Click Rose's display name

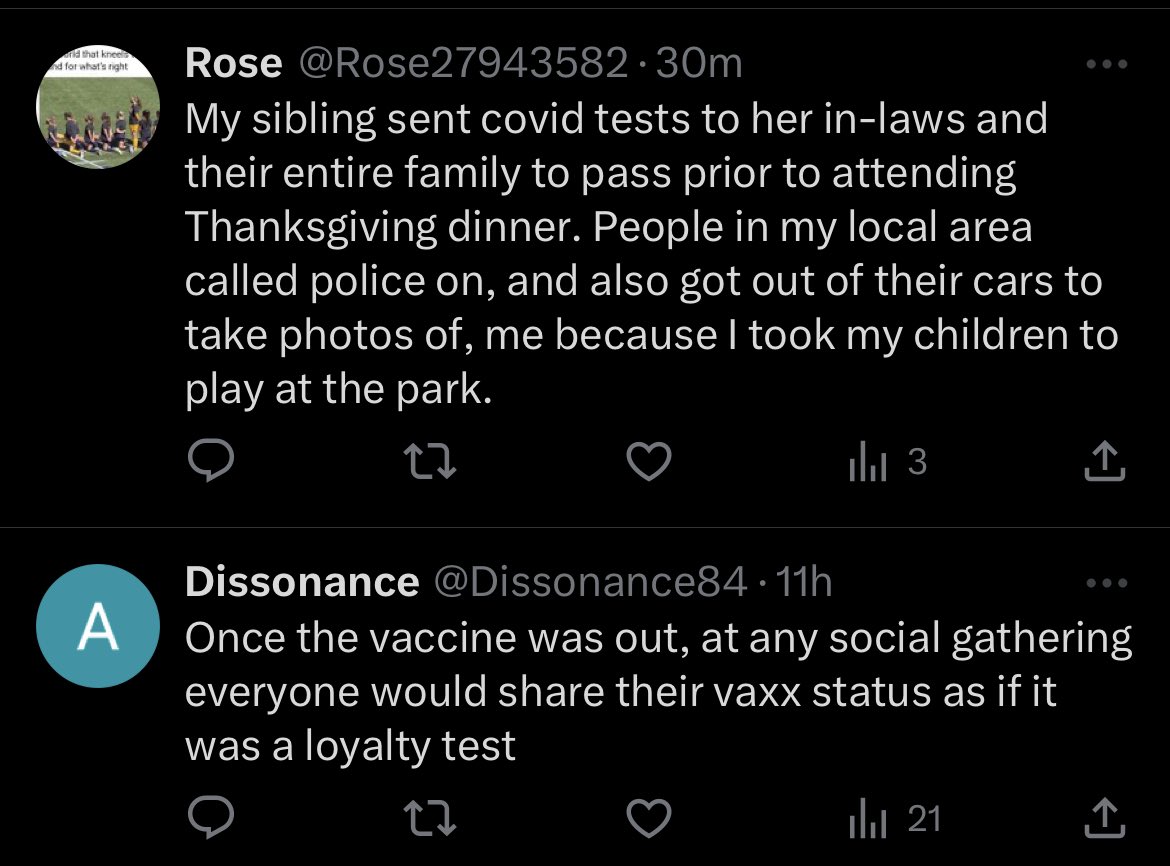point(232,65)
